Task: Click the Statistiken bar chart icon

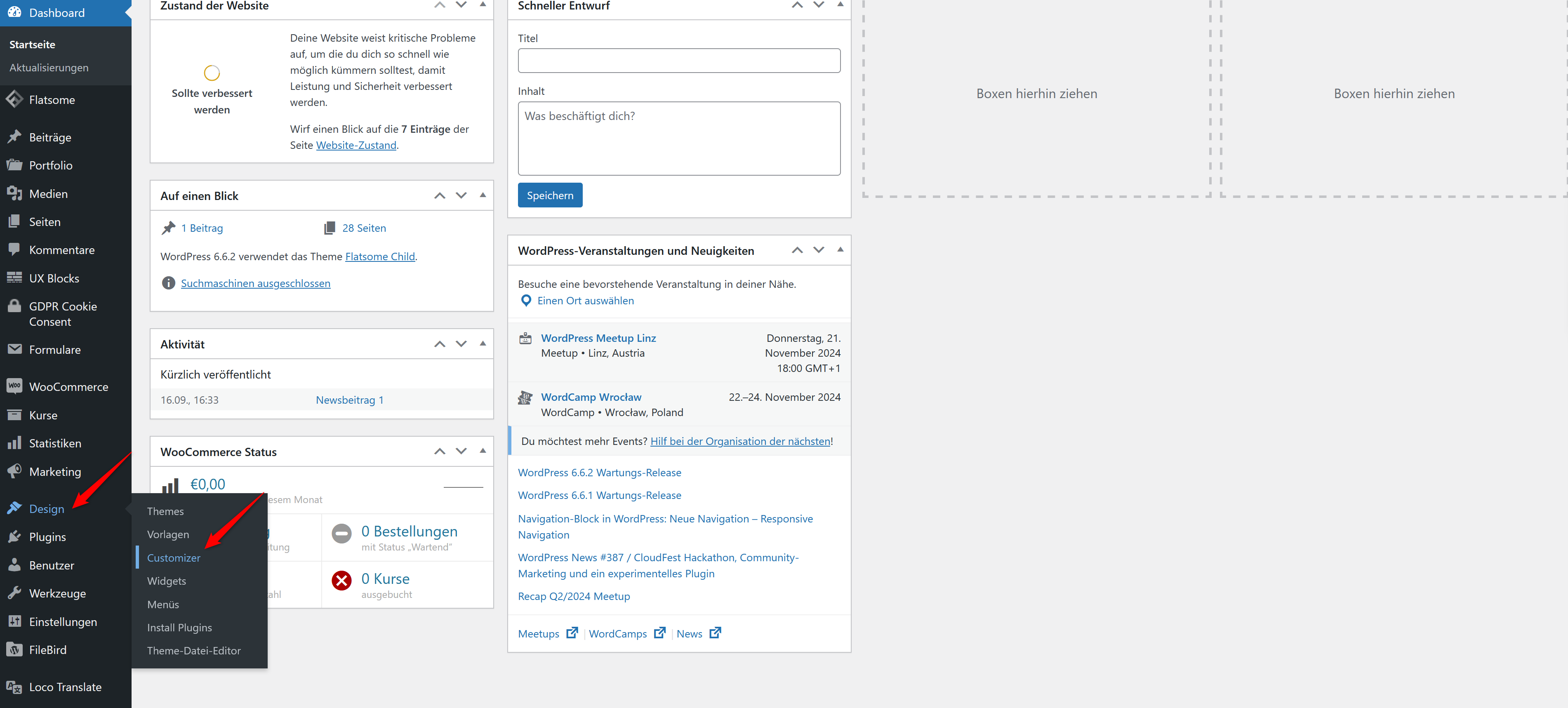Action: pyautogui.click(x=14, y=443)
